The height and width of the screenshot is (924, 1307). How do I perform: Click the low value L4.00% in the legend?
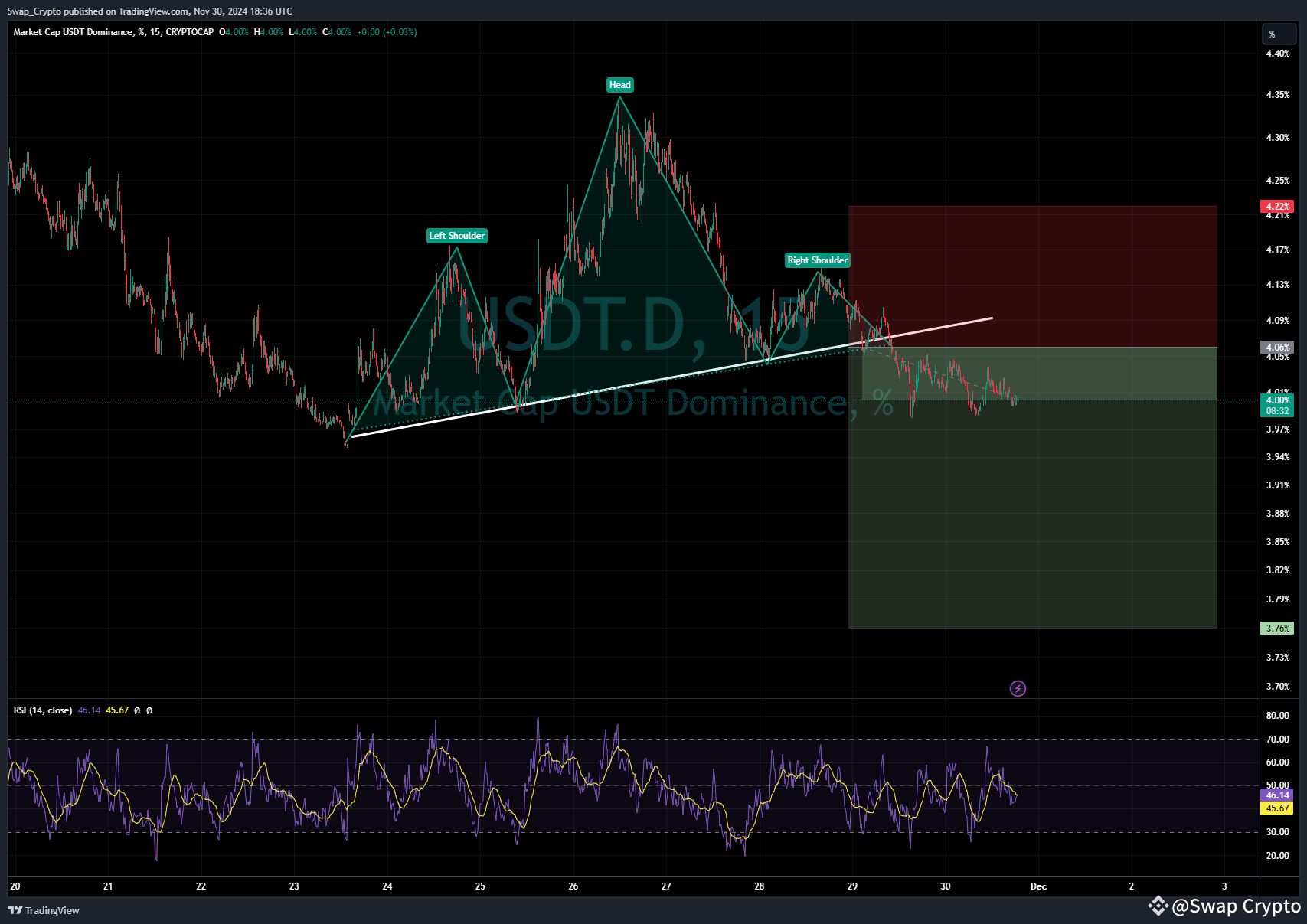pyautogui.click(x=302, y=32)
